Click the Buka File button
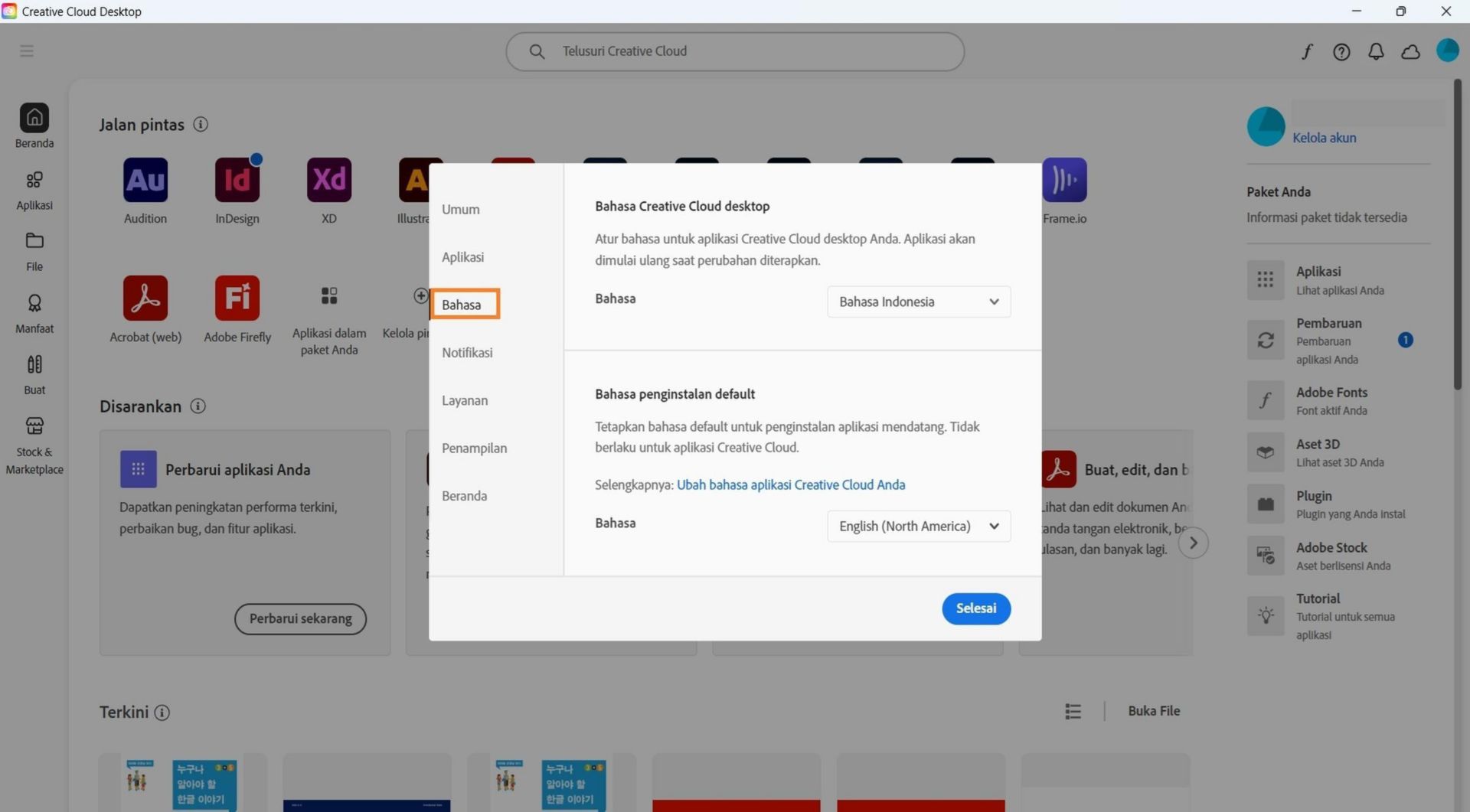The image size is (1470, 812). tap(1154, 711)
